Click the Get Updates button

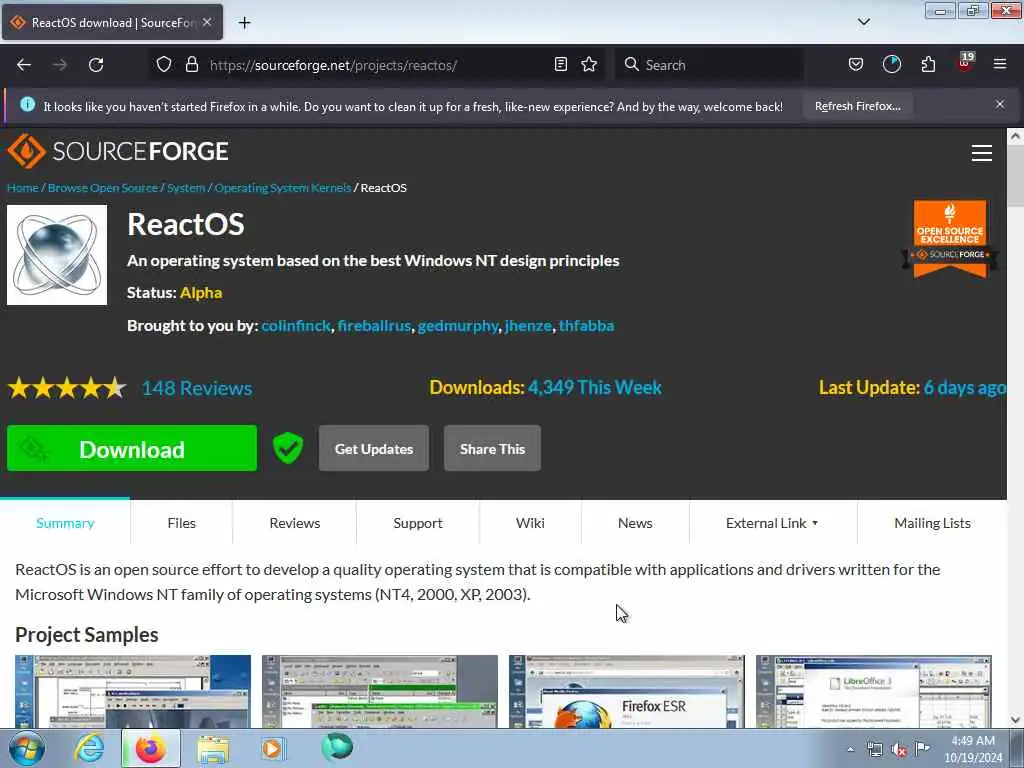coord(374,448)
